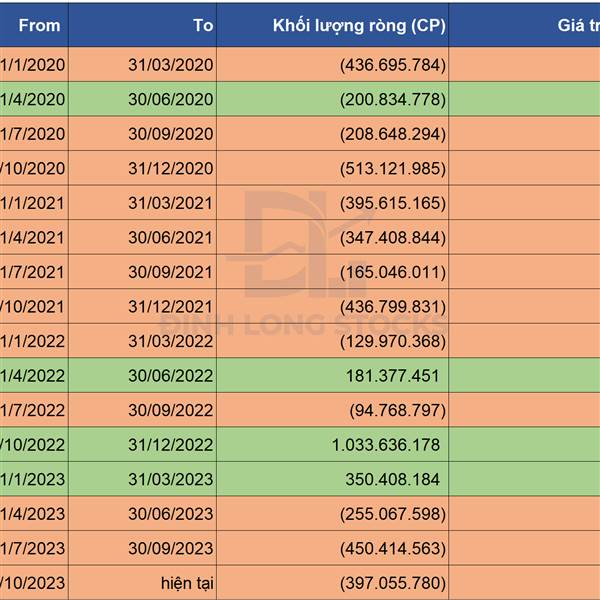Select the cell showing (94.768.797)

pyautogui.click(x=333, y=410)
